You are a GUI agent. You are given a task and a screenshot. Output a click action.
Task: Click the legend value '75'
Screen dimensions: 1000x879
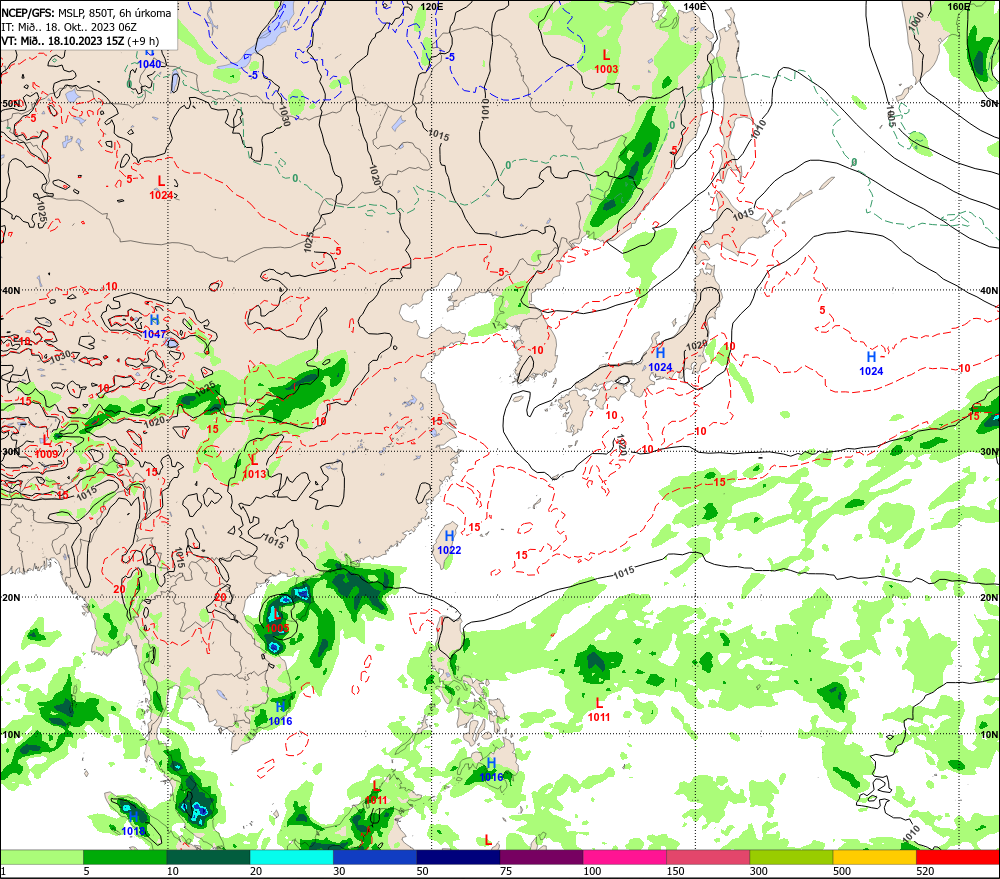[506, 871]
